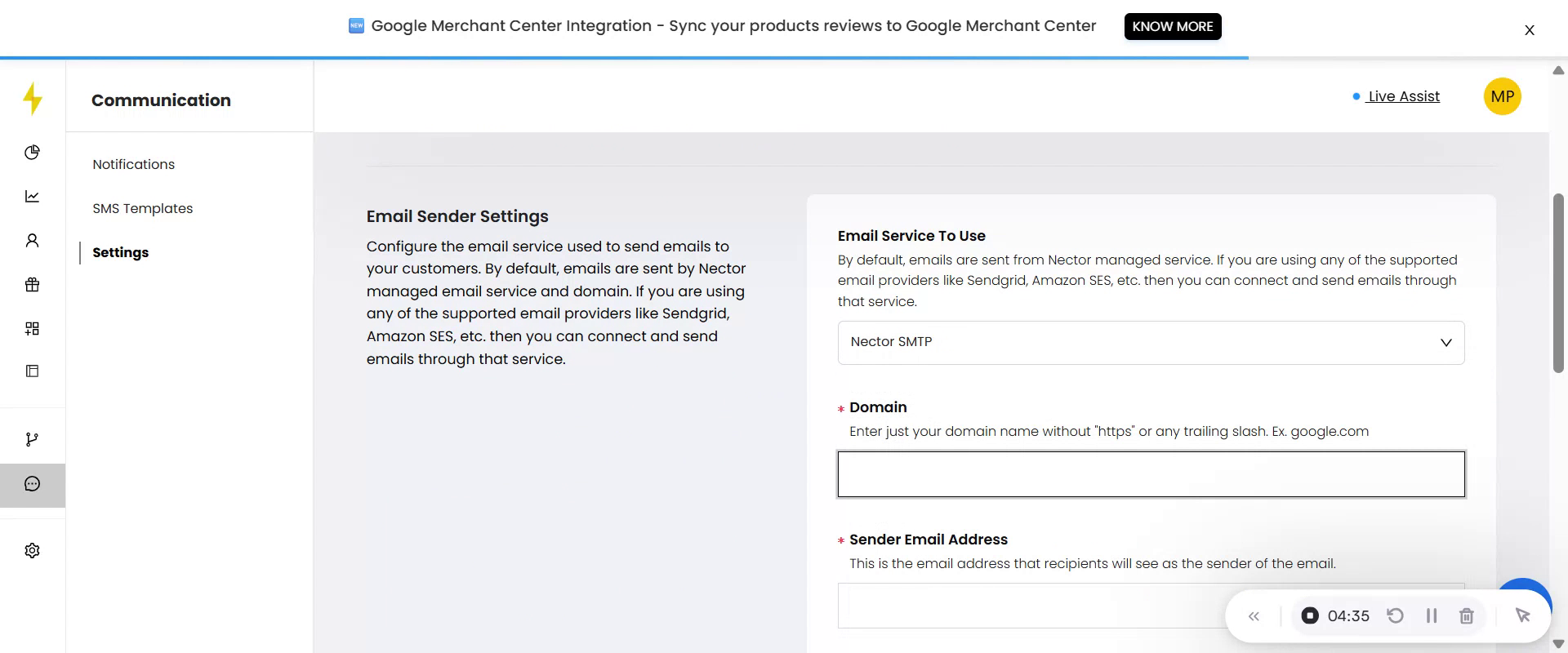Open the gift box rewards icon

pos(32,285)
